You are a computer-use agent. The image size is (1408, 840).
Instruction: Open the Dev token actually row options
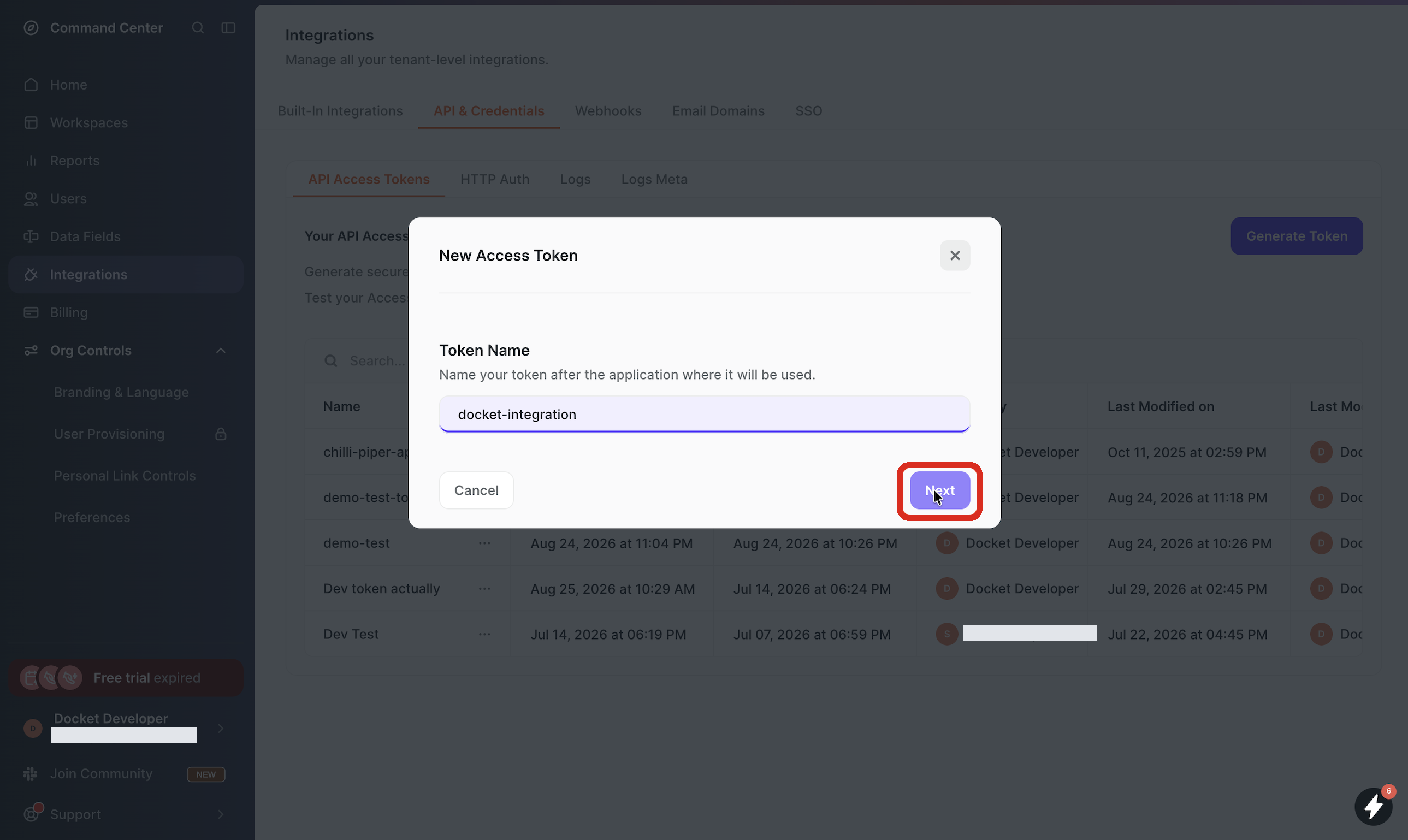click(x=484, y=589)
